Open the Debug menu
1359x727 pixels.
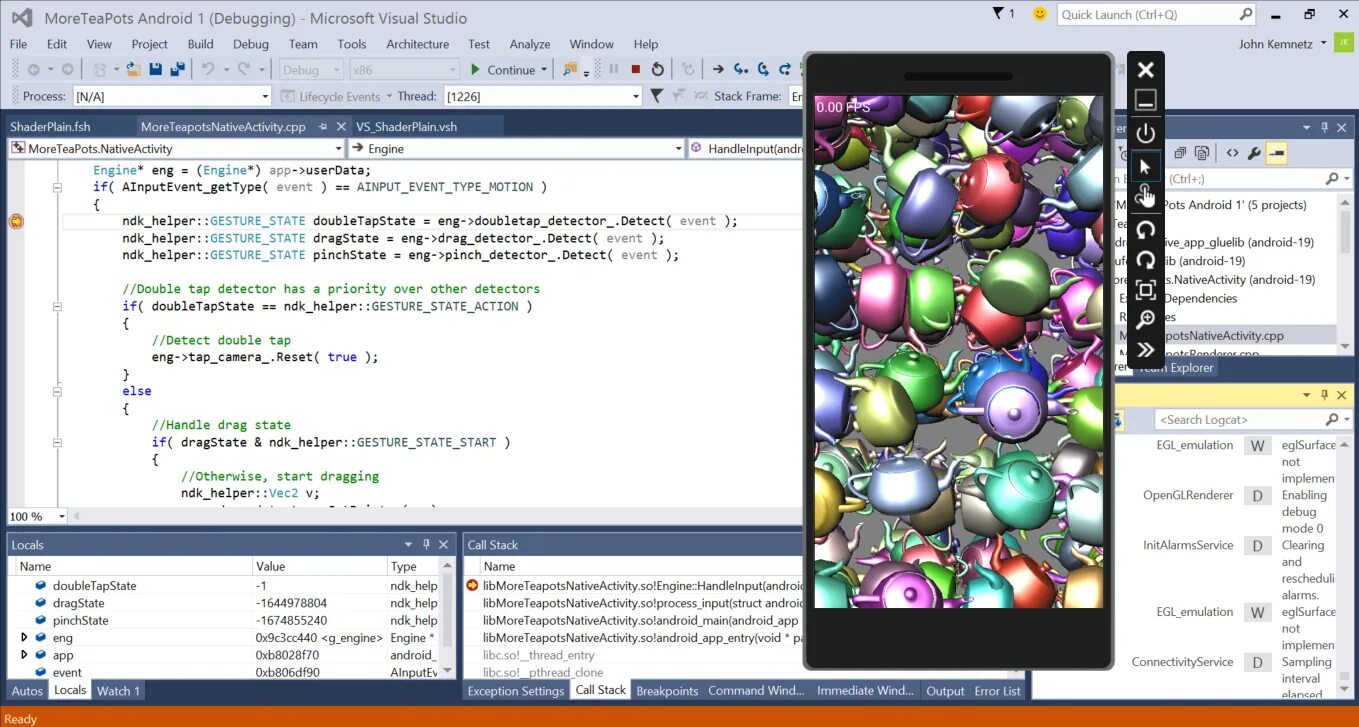tap(251, 44)
